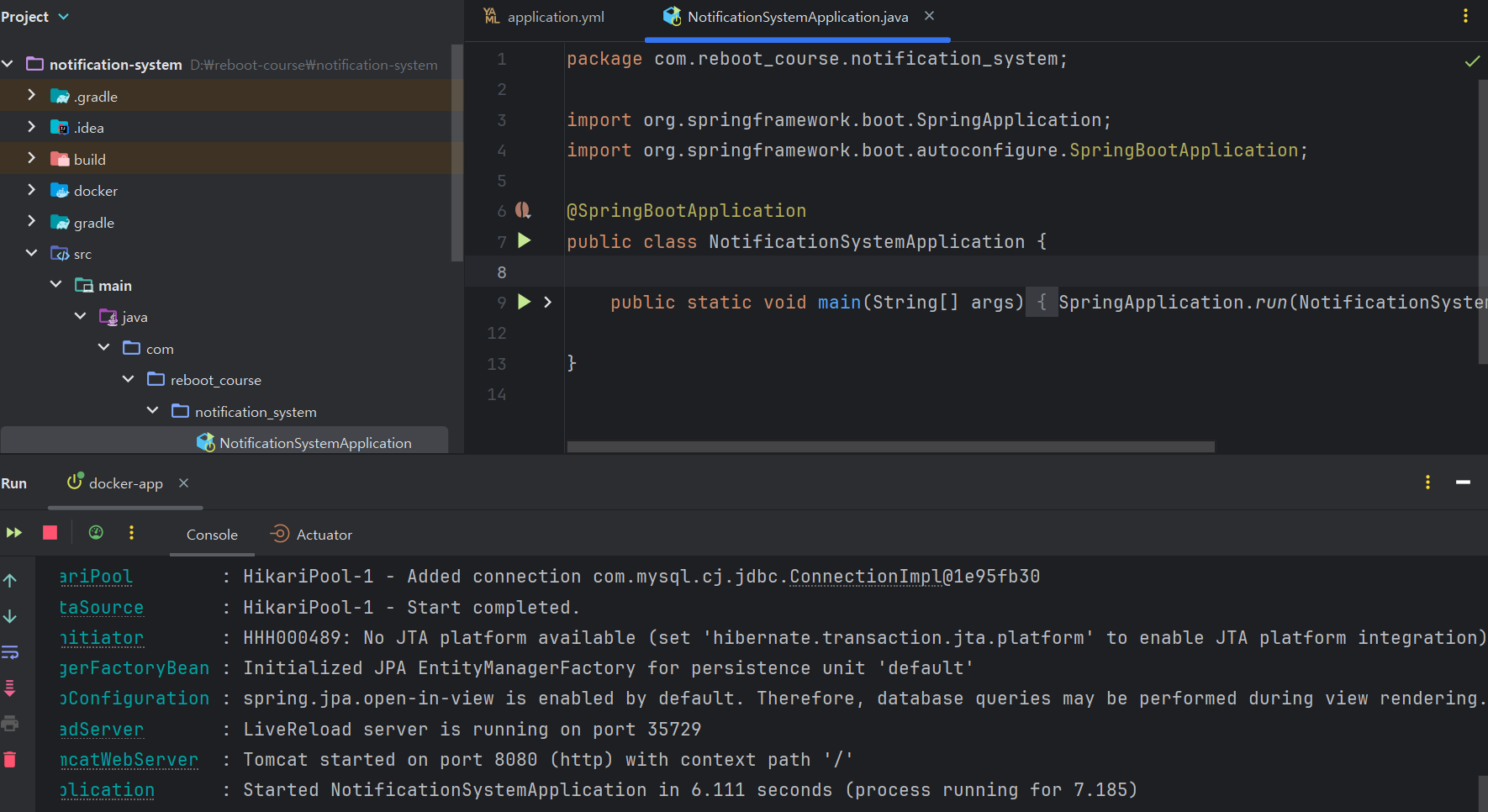This screenshot has height=812, width=1488.
Task: Click the gerFactoryBean logger link
Action: pos(135,668)
